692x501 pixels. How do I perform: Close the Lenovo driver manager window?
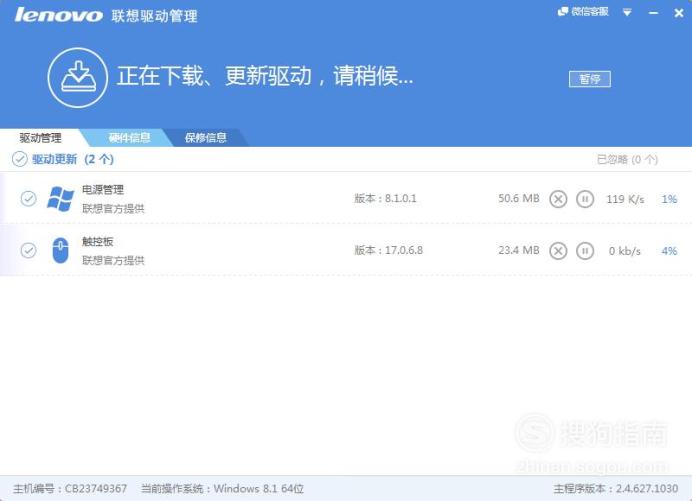pyautogui.click(x=679, y=13)
